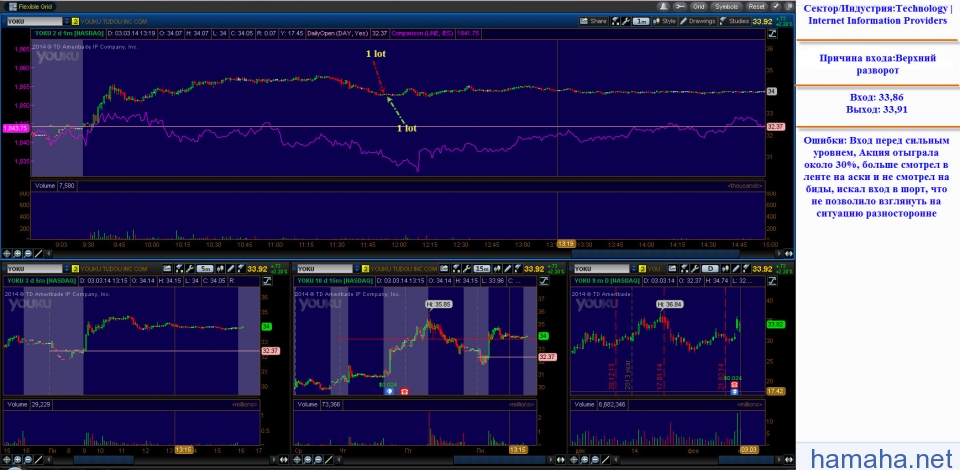
Task: Click the pencil drawings icon in the daily chart
Action: click(735, 269)
